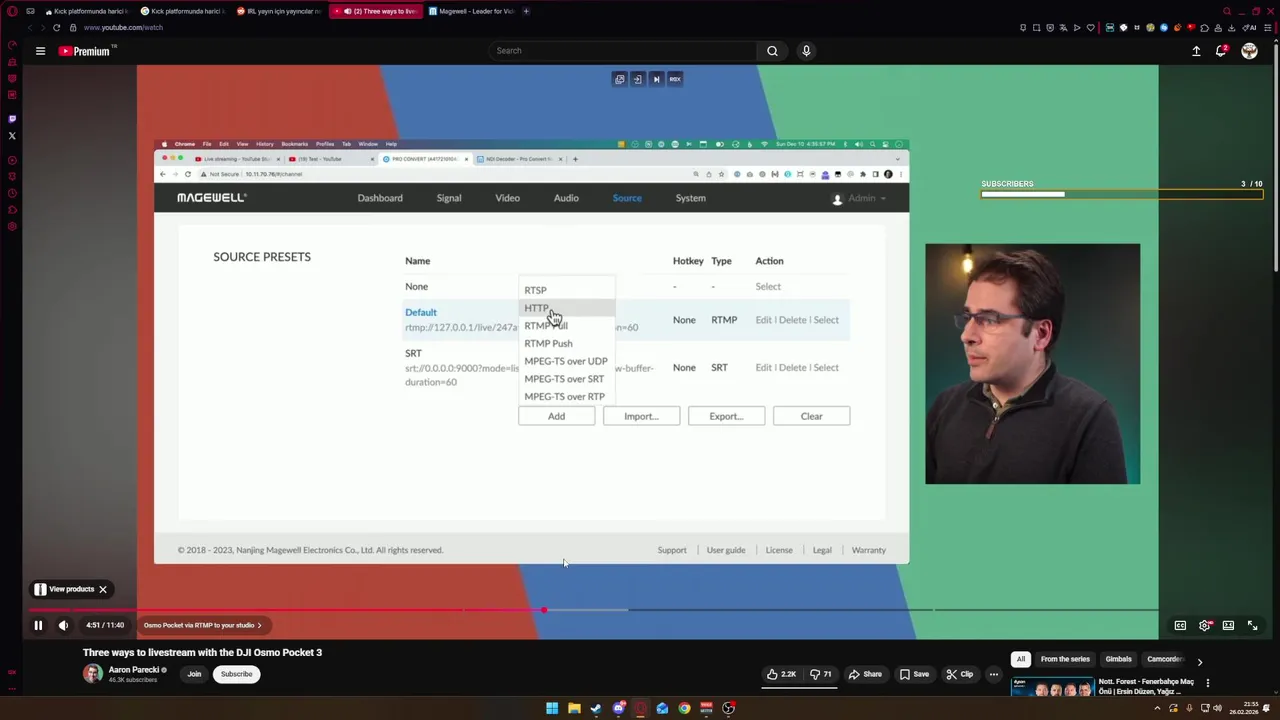The image size is (1280, 720).
Task: Like the video with 2.2K likes
Action: coord(781,674)
